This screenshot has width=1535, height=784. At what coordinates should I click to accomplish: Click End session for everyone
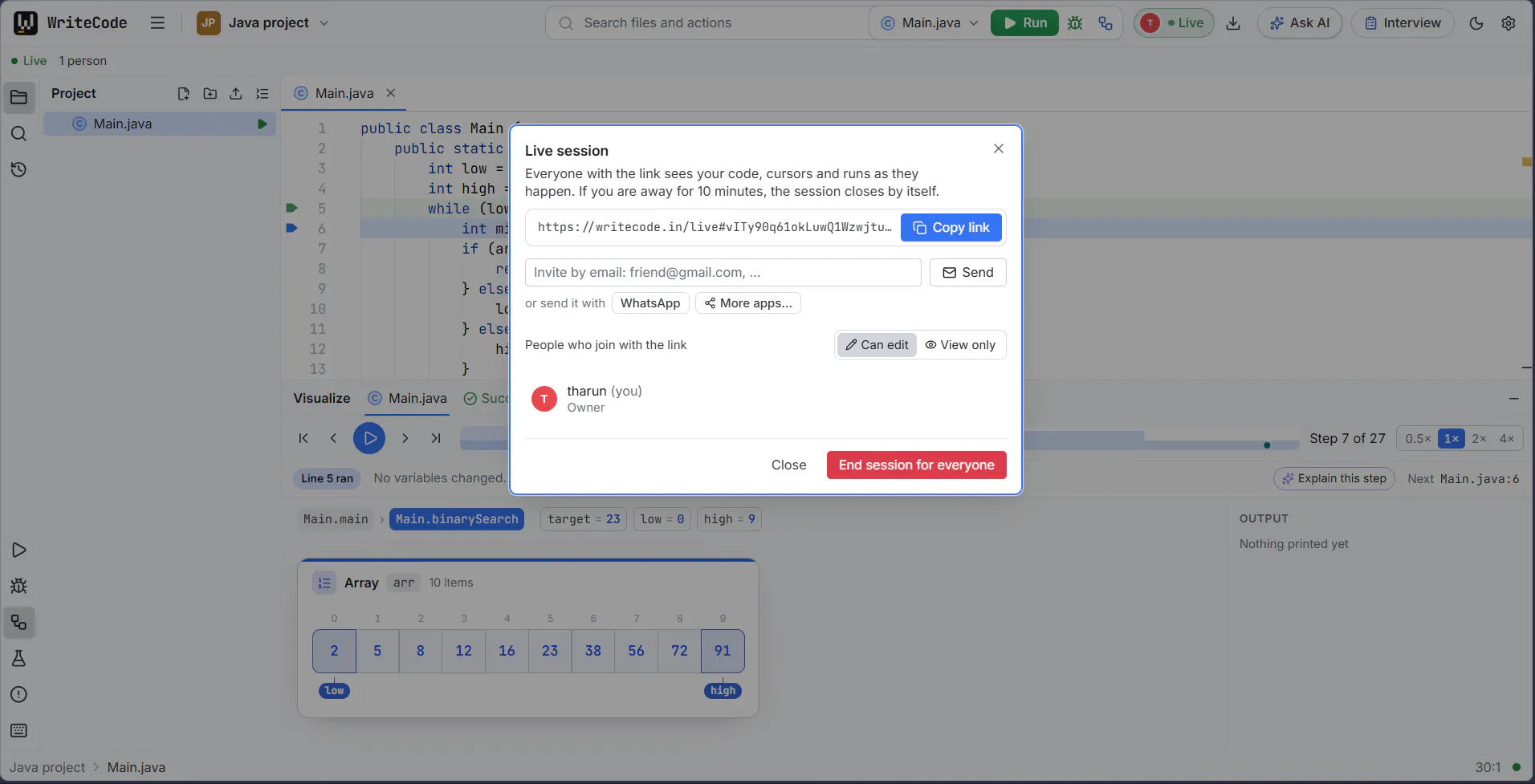point(916,465)
